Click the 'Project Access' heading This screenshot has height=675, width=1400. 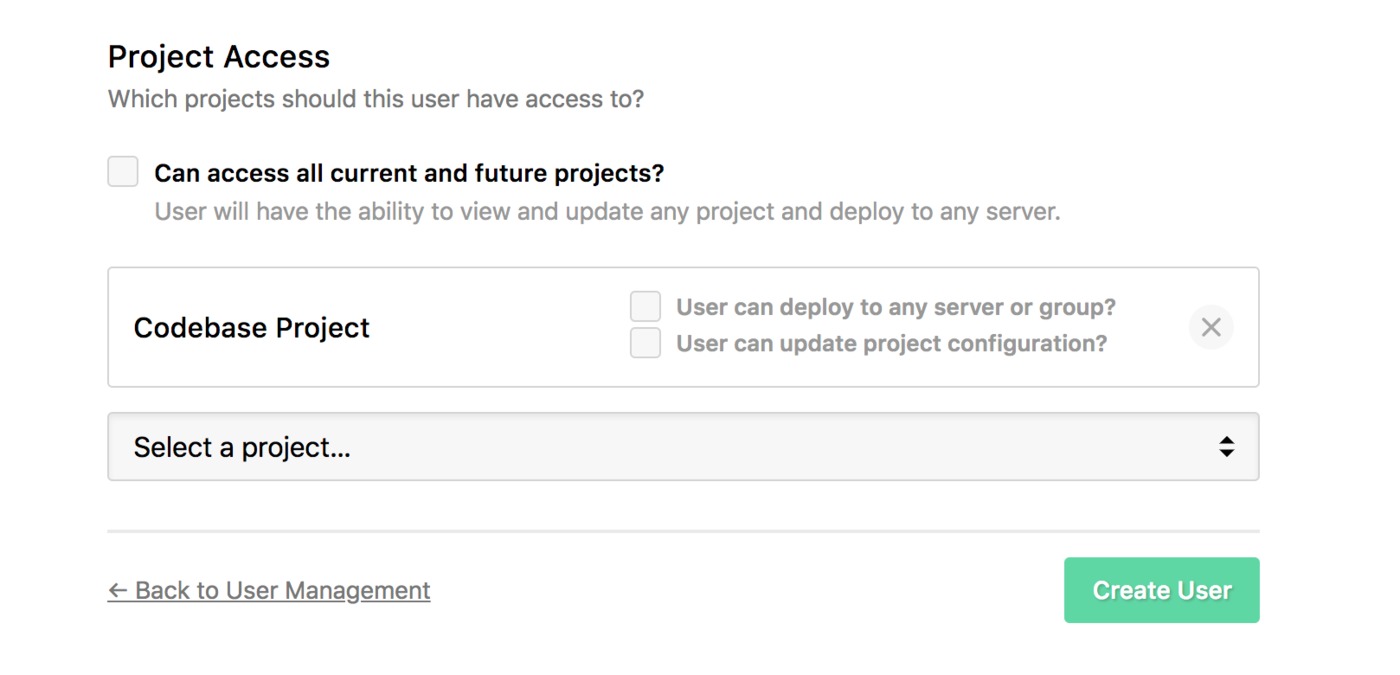(219, 57)
